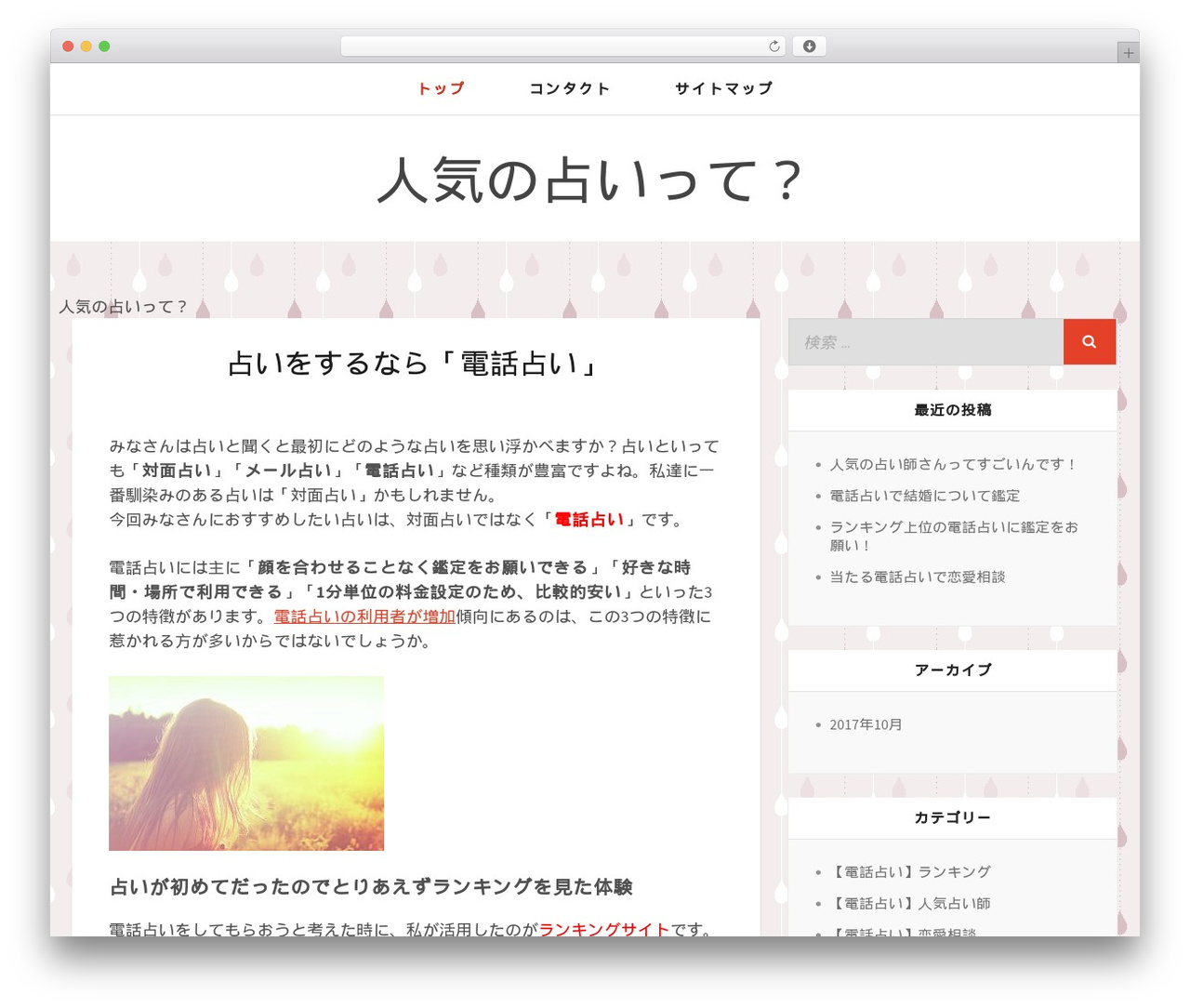Click the browser address bar
Viewport: 1190px width, 1008px height.
[x=562, y=46]
